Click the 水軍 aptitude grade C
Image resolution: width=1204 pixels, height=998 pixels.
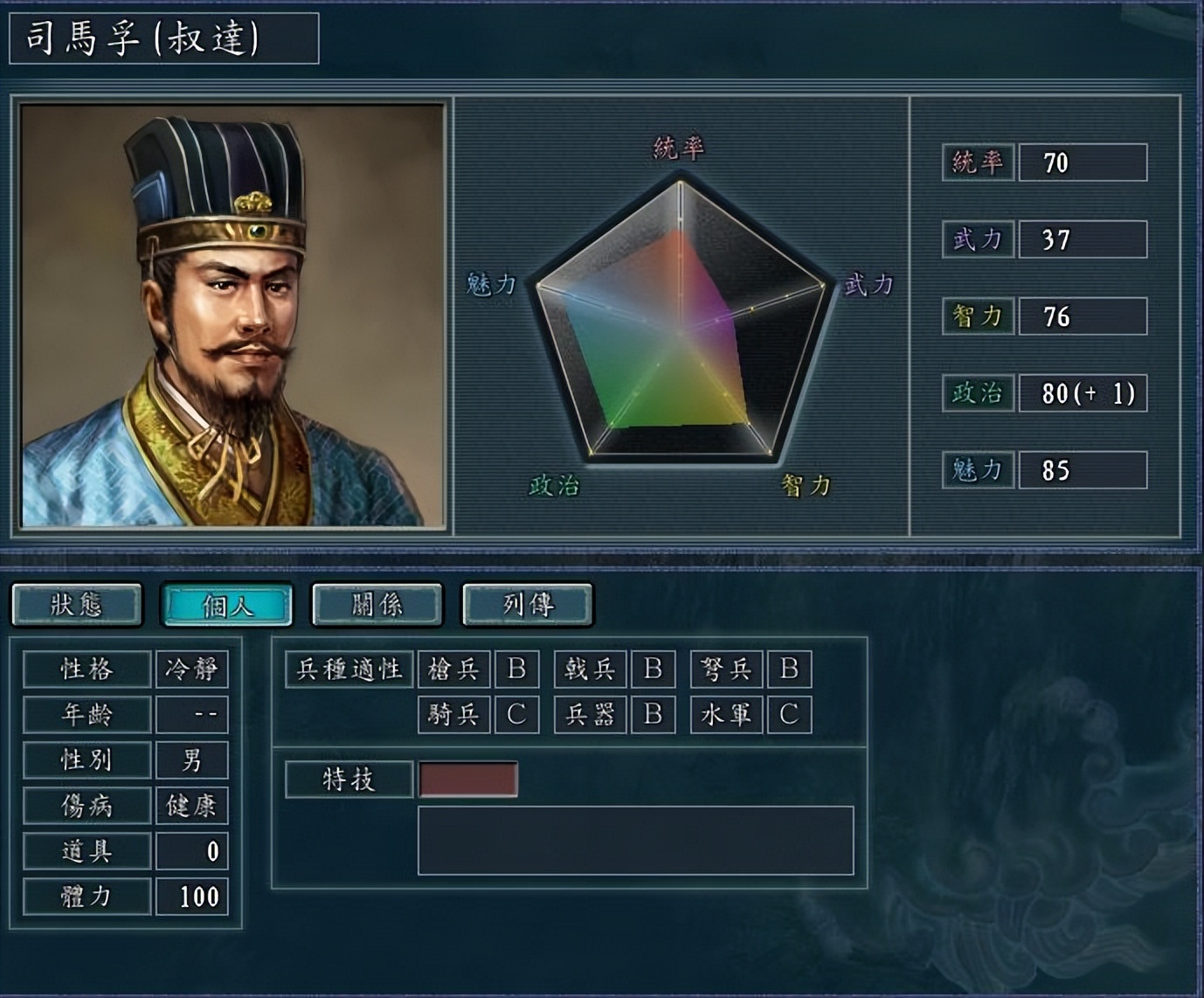tap(789, 715)
